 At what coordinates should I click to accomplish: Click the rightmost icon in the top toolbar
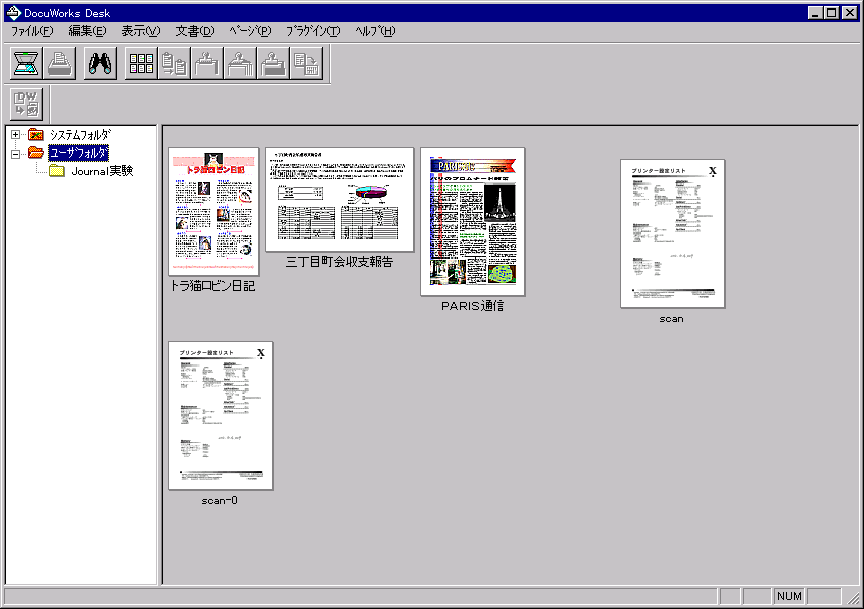click(x=305, y=64)
